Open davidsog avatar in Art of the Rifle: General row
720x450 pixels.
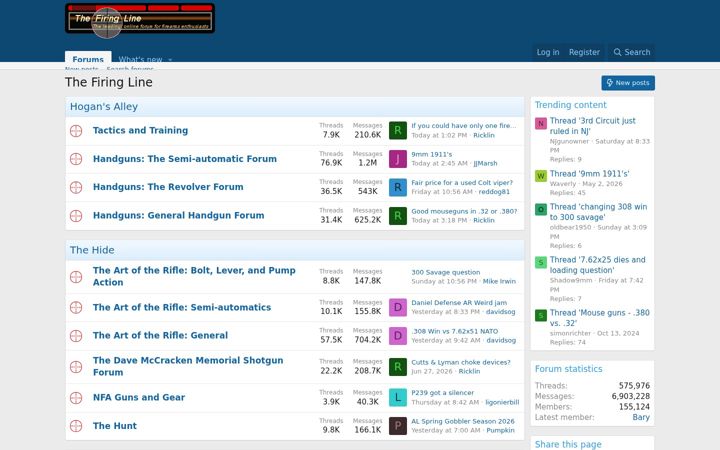coord(398,336)
